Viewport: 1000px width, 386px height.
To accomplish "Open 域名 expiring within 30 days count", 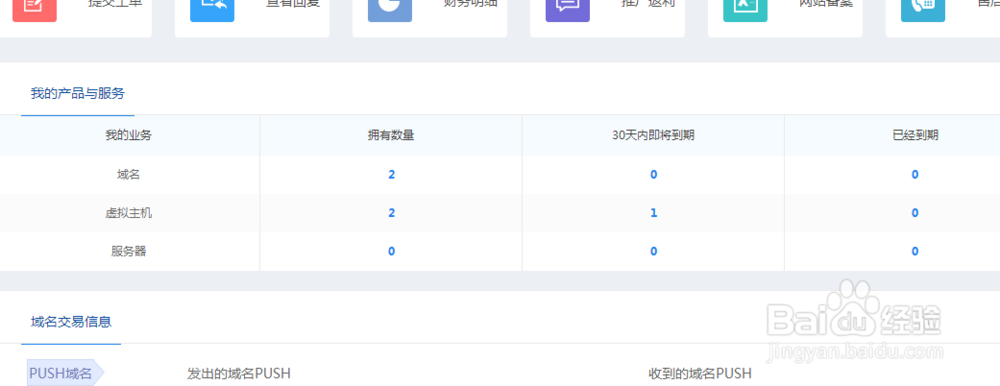I will coord(654,174).
